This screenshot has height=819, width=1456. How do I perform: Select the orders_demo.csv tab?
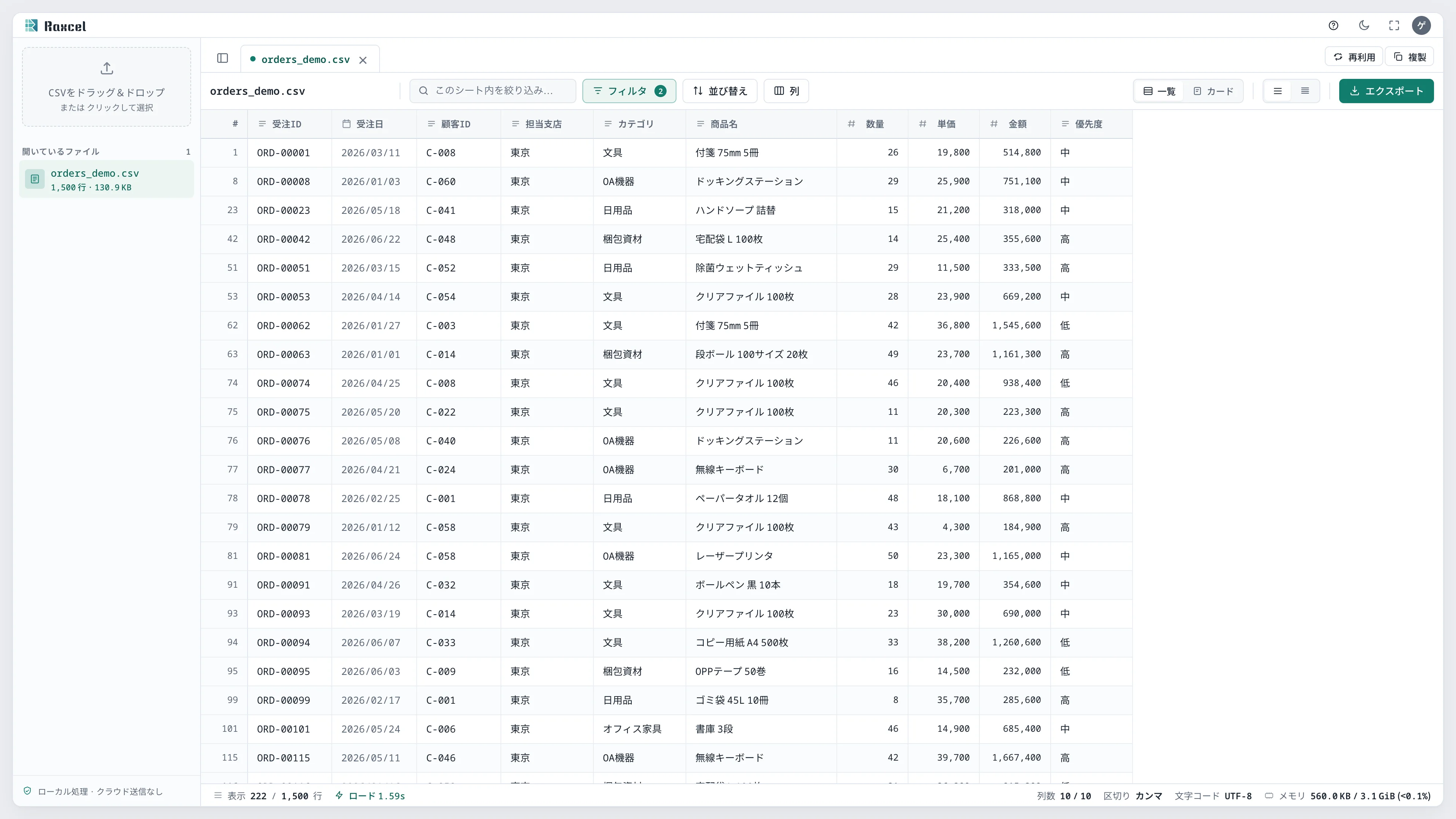point(310,60)
